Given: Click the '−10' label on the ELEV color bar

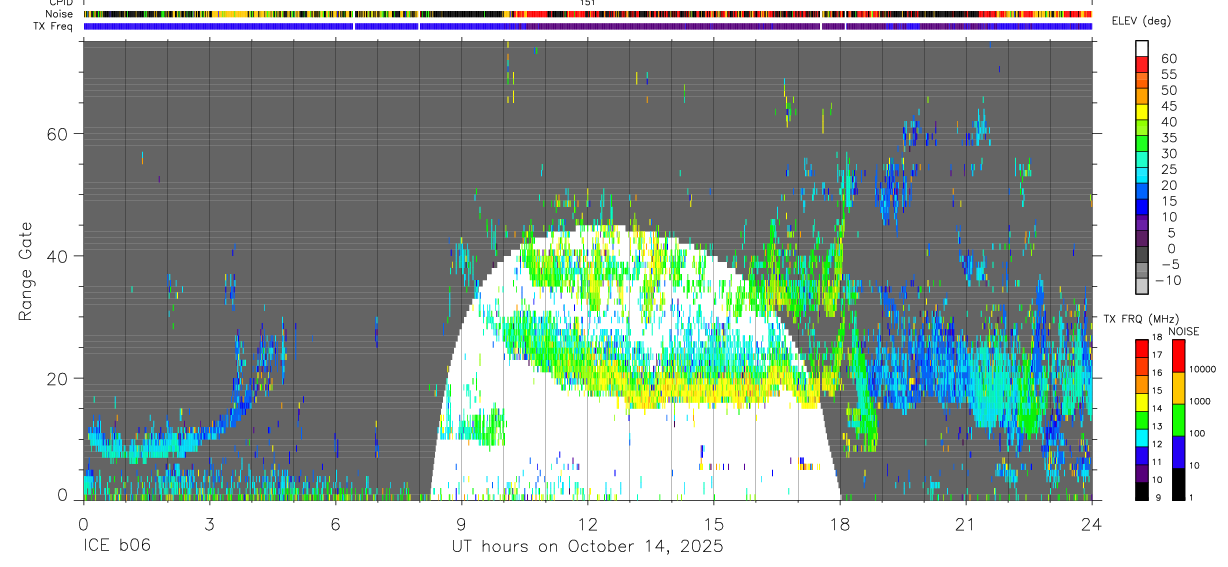Looking at the screenshot, I should click(1166, 281).
